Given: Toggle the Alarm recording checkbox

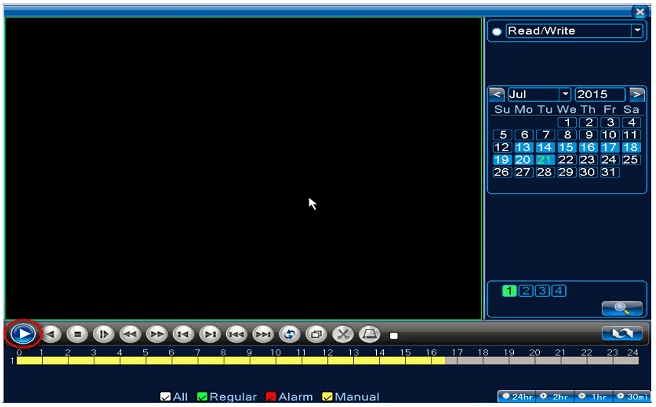Looking at the screenshot, I should coord(272,397).
